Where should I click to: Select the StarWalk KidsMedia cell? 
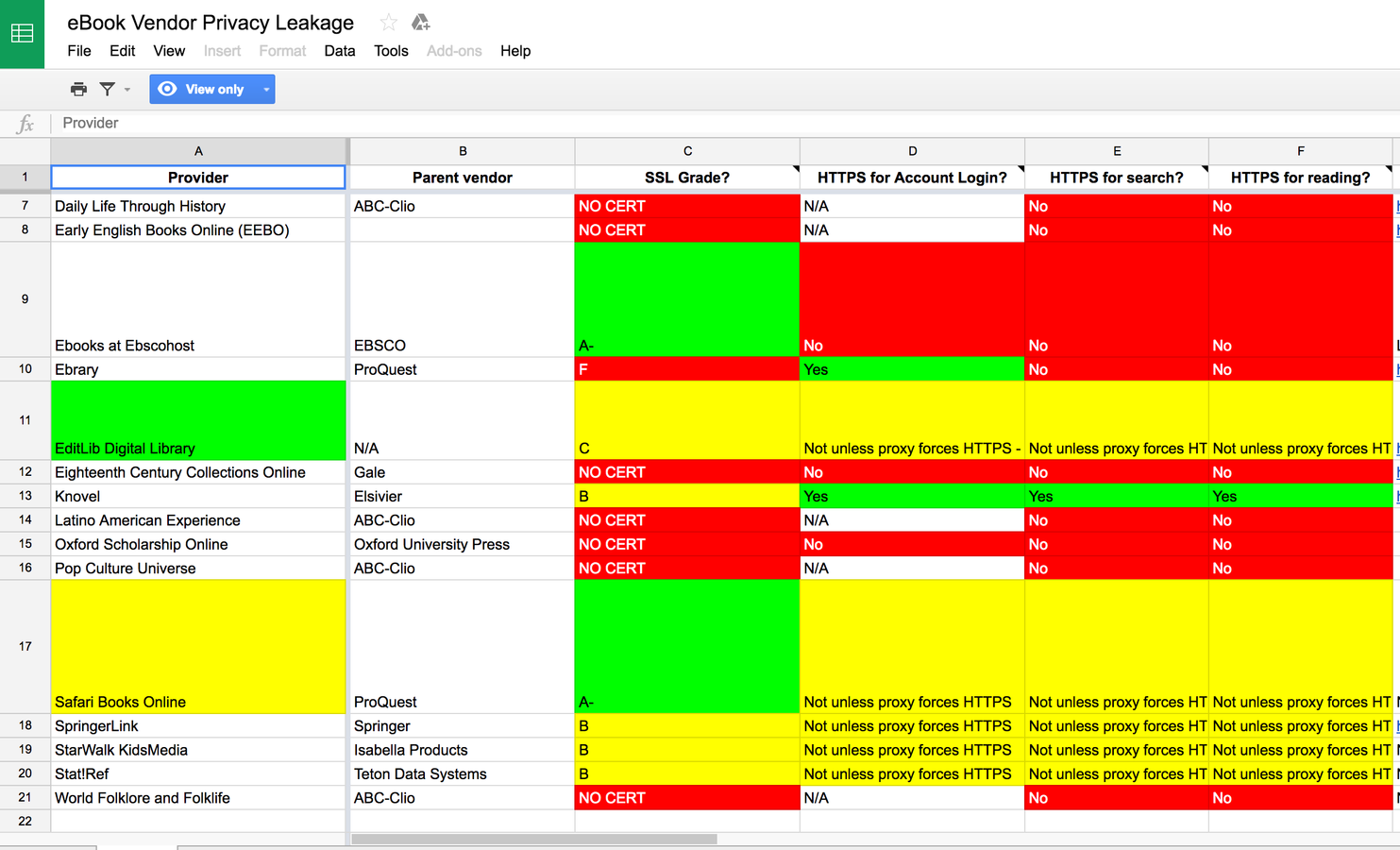(x=198, y=750)
